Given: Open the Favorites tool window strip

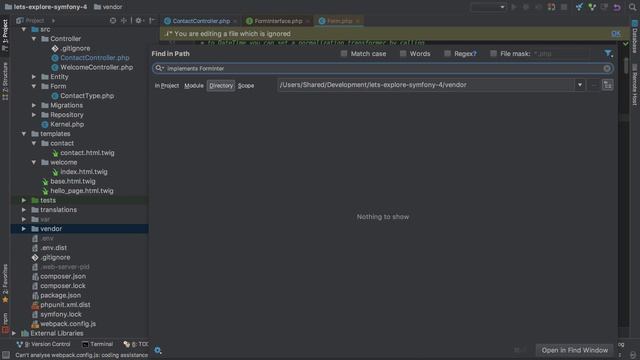Looking at the screenshot, I should click(5, 283).
